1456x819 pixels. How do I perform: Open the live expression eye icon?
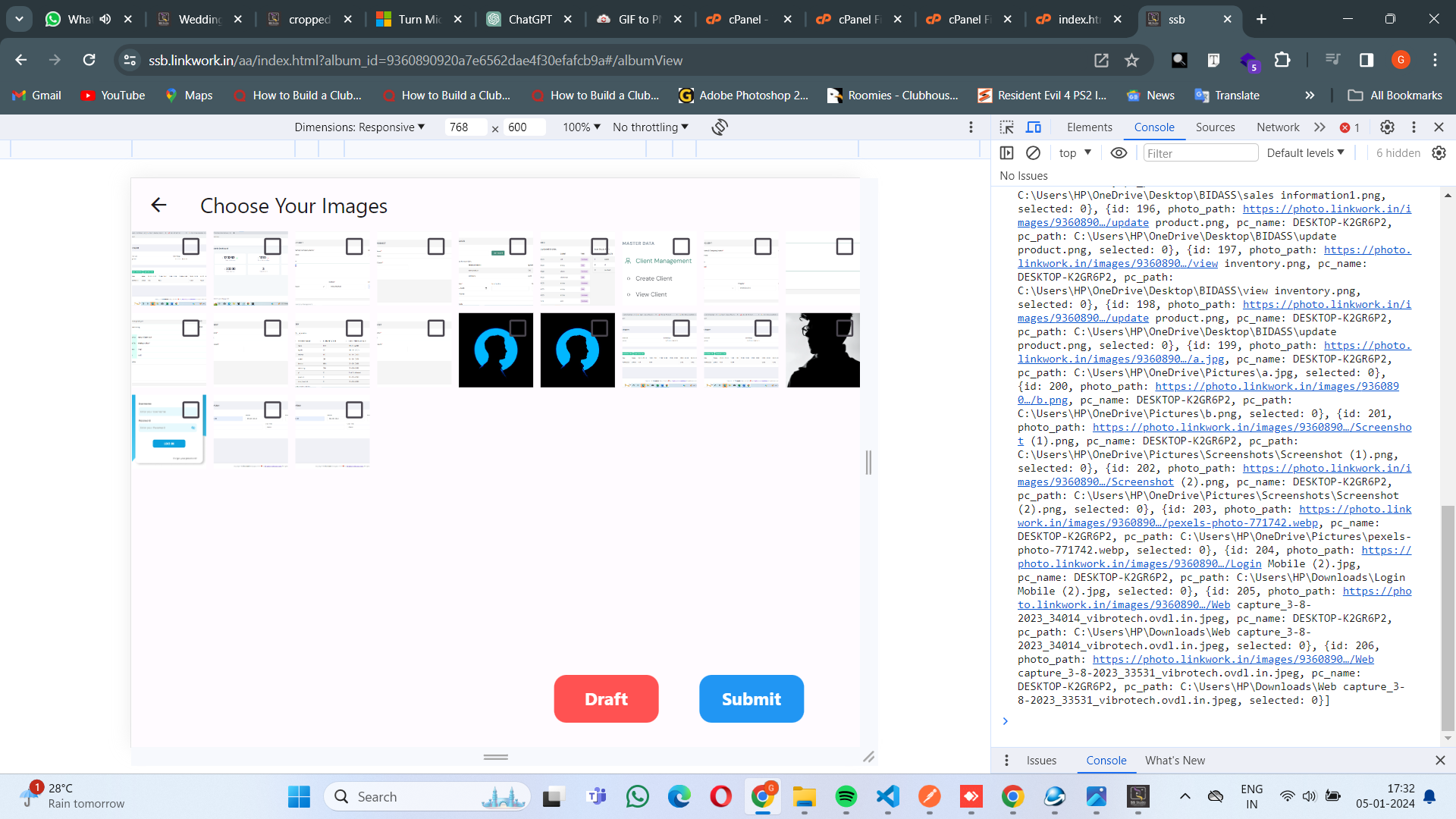click(x=1119, y=153)
